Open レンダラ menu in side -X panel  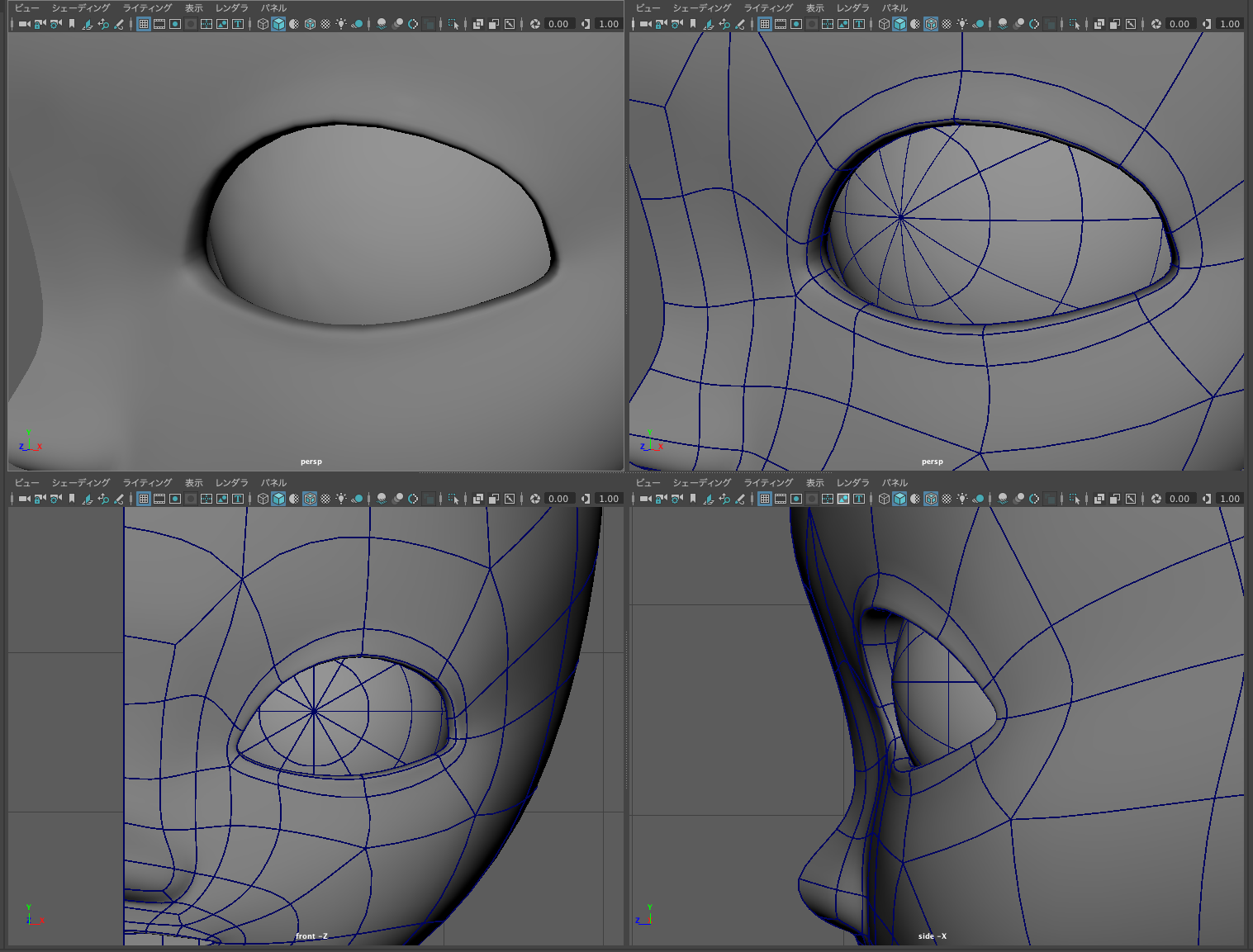click(x=852, y=483)
